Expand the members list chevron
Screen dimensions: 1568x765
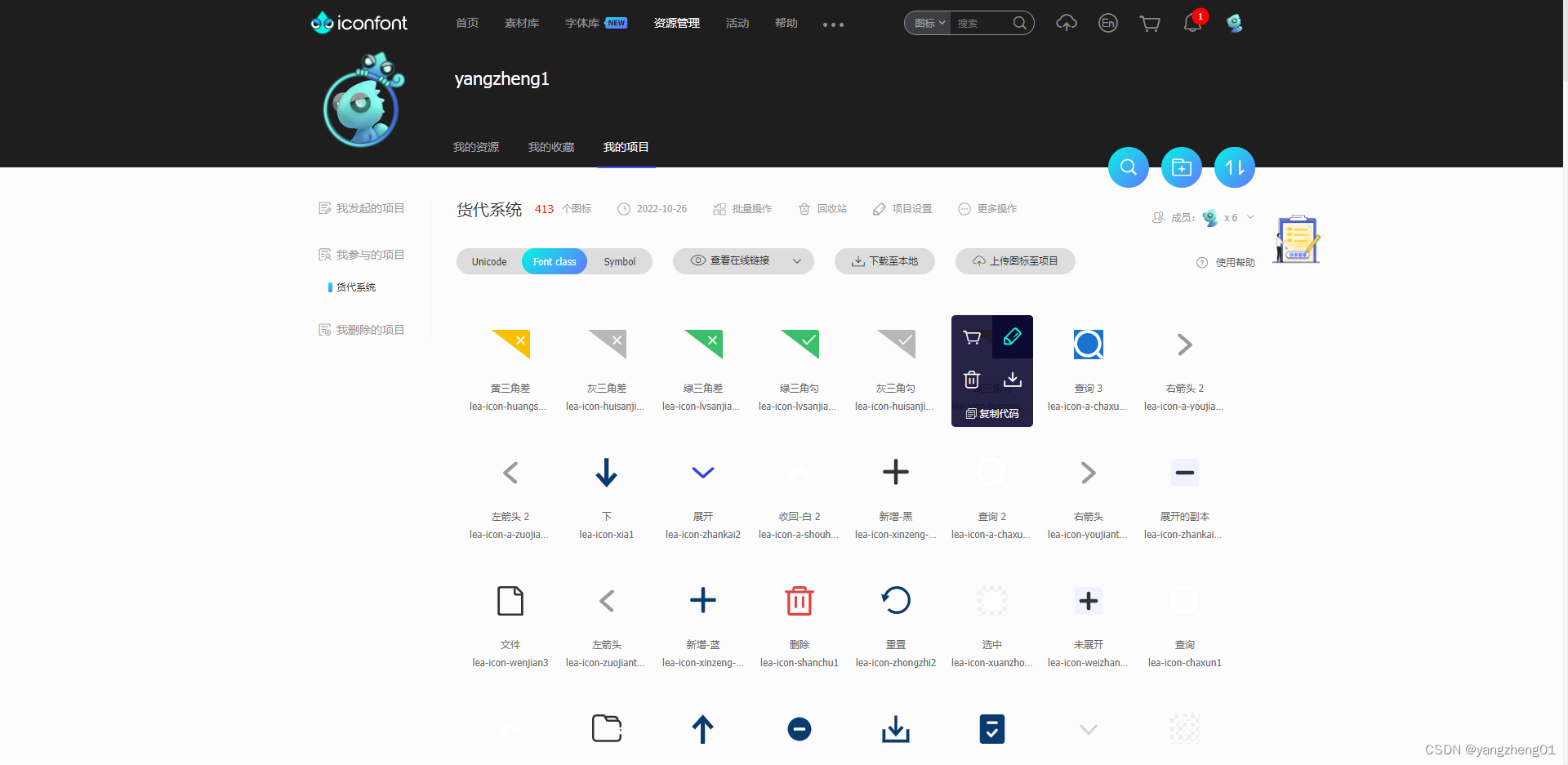[x=1250, y=217]
